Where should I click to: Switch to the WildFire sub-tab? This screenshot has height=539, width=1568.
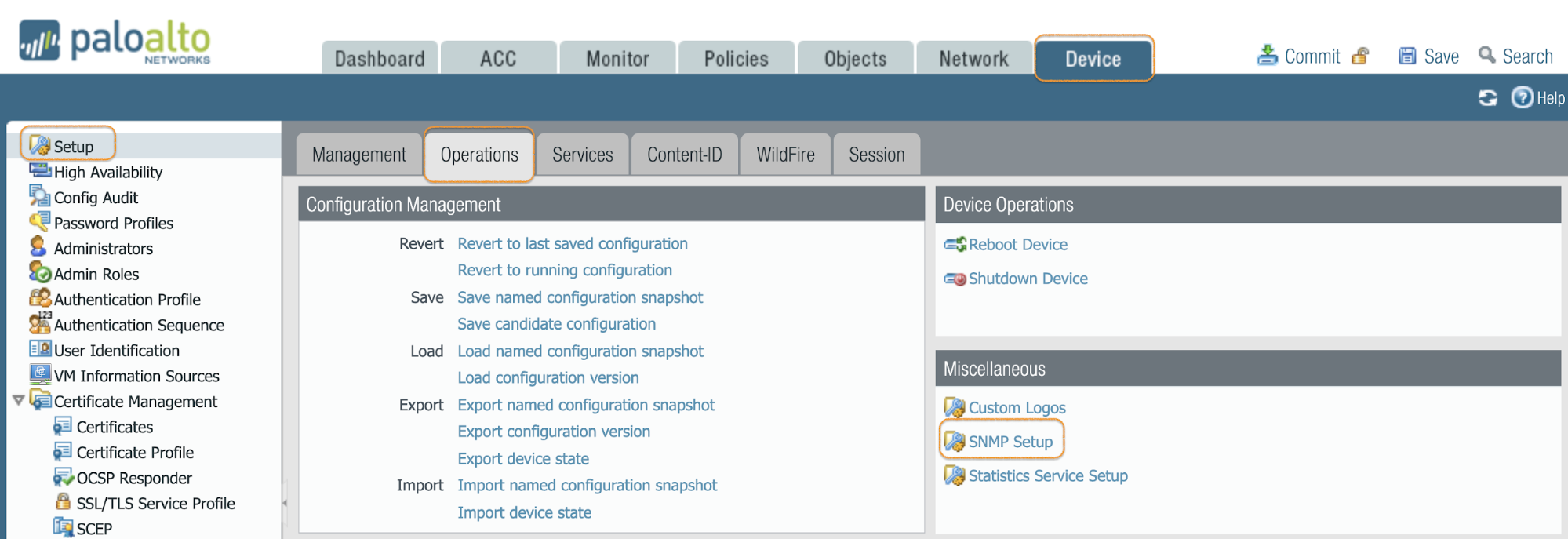pos(785,155)
